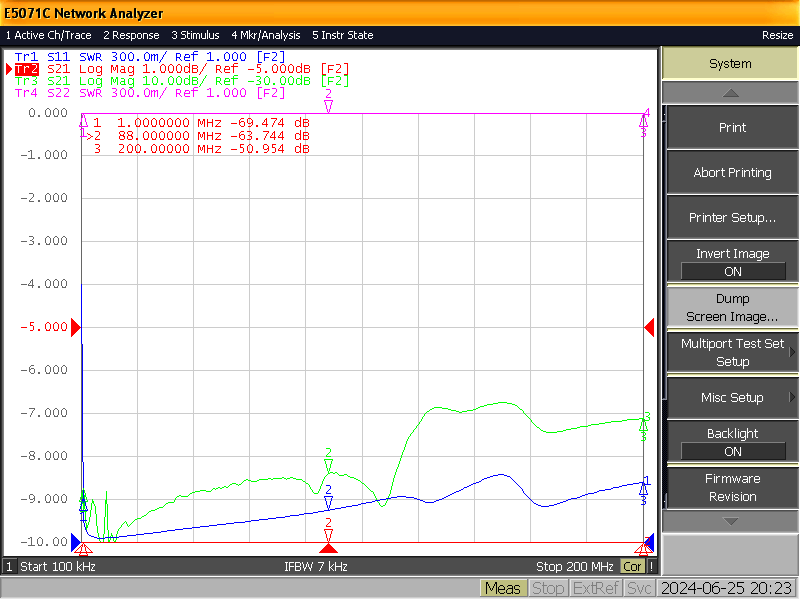Click blue marker 3 at right edge
The width and height of the screenshot is (800, 600).
coord(644,491)
